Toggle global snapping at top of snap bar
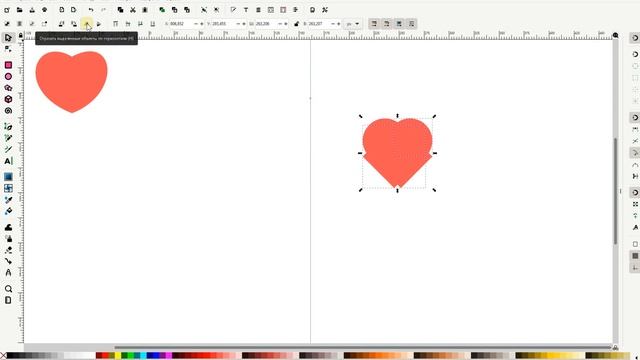The height and width of the screenshot is (360, 640). point(635,38)
